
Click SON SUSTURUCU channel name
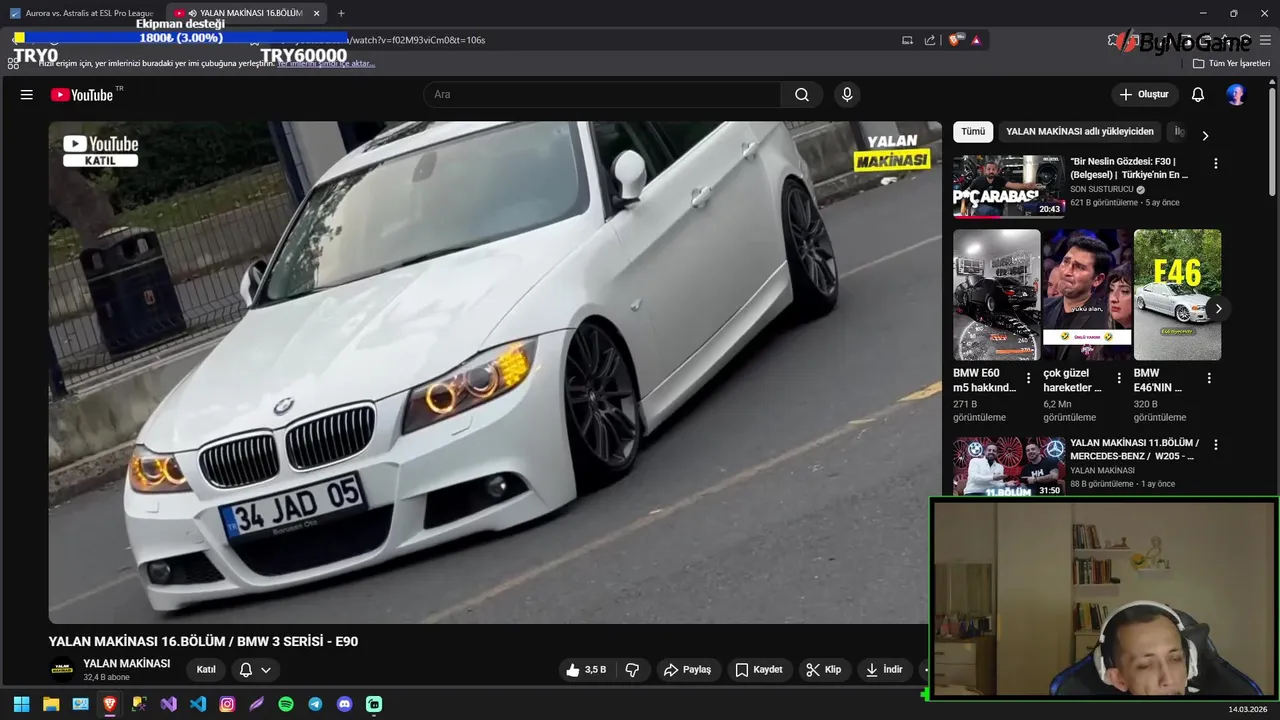click(1102, 189)
